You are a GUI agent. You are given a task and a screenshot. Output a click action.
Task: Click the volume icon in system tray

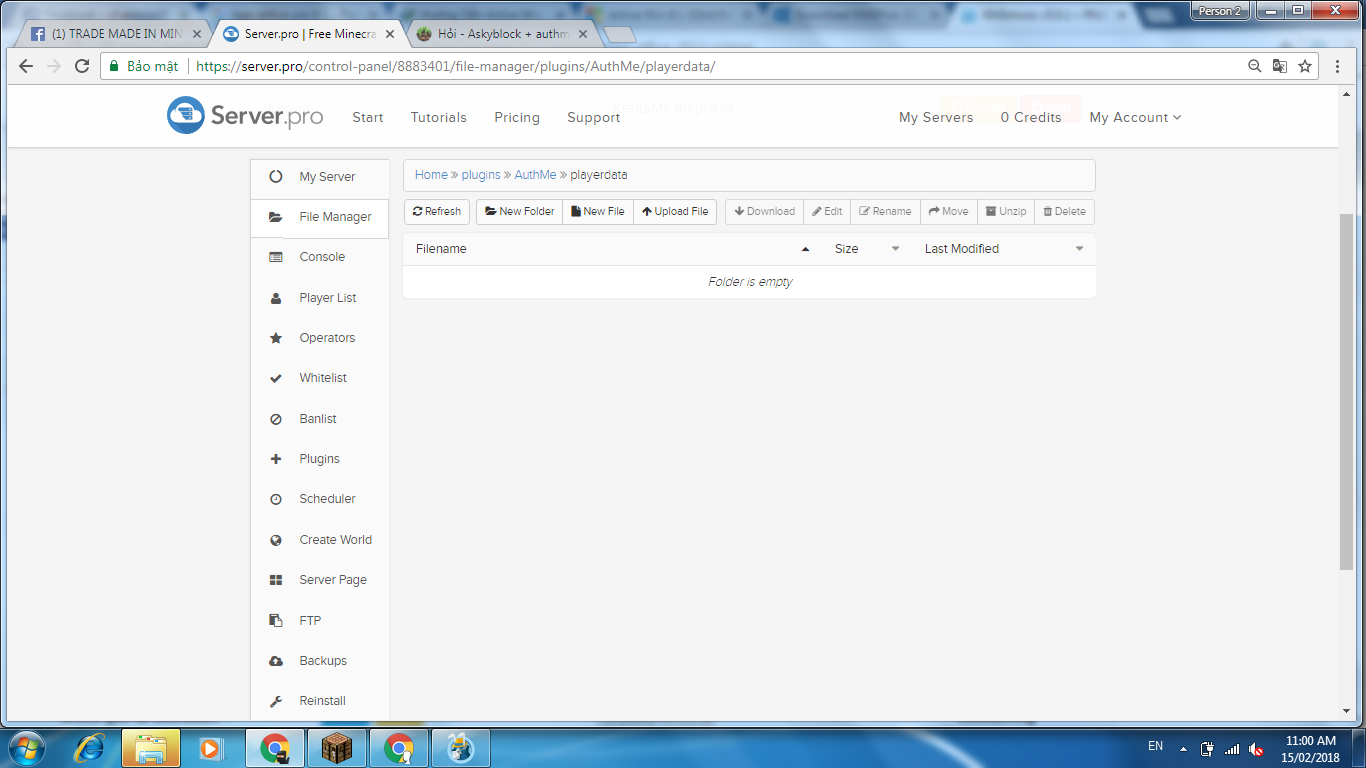pos(1256,748)
